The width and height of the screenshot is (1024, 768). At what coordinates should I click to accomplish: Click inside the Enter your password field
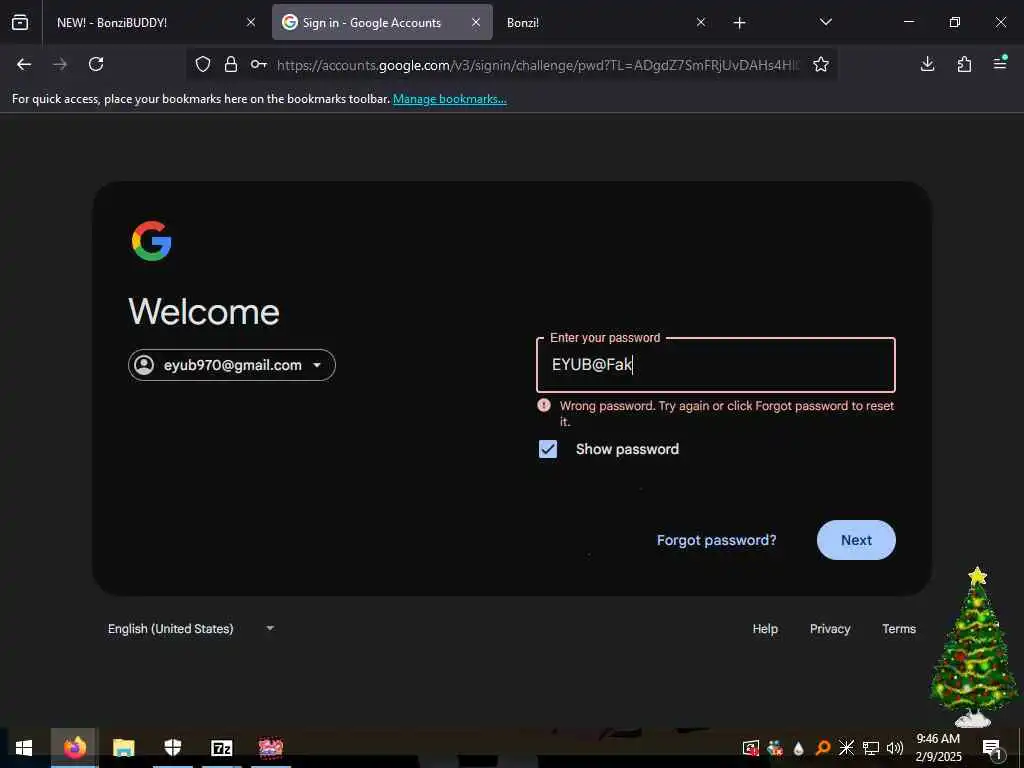pos(716,364)
